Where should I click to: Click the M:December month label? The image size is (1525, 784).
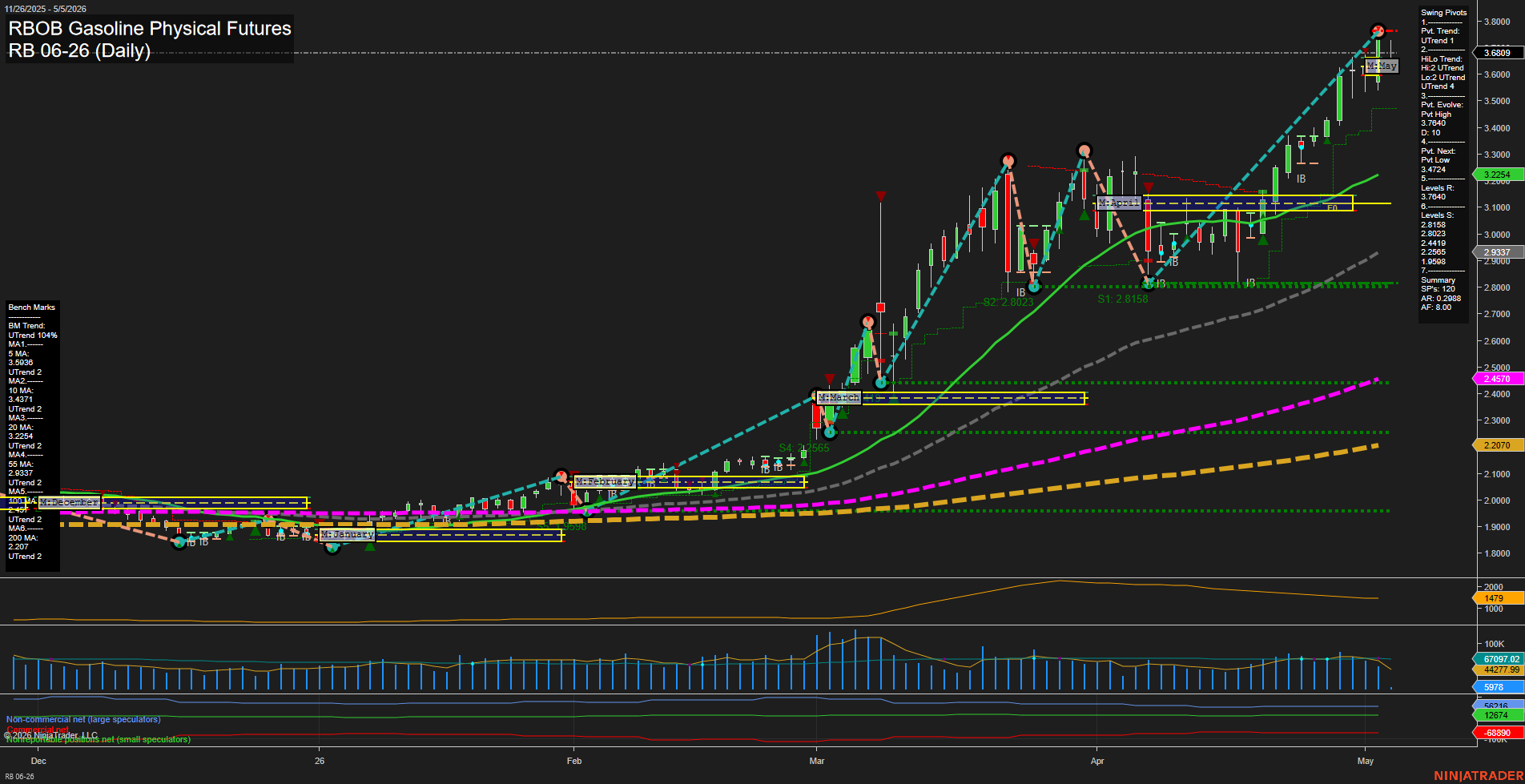point(70,502)
